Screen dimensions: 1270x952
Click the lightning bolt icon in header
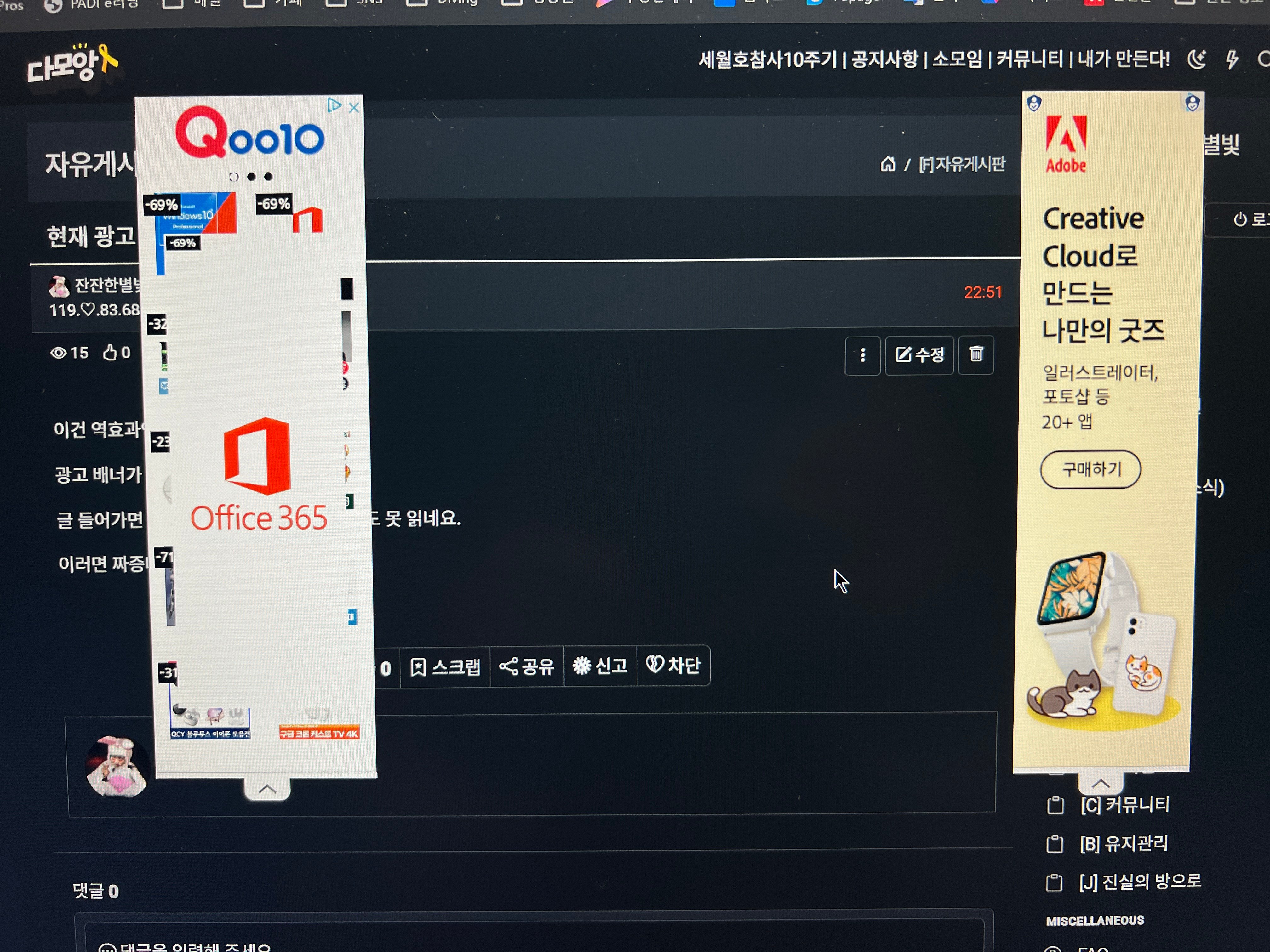pos(1232,60)
